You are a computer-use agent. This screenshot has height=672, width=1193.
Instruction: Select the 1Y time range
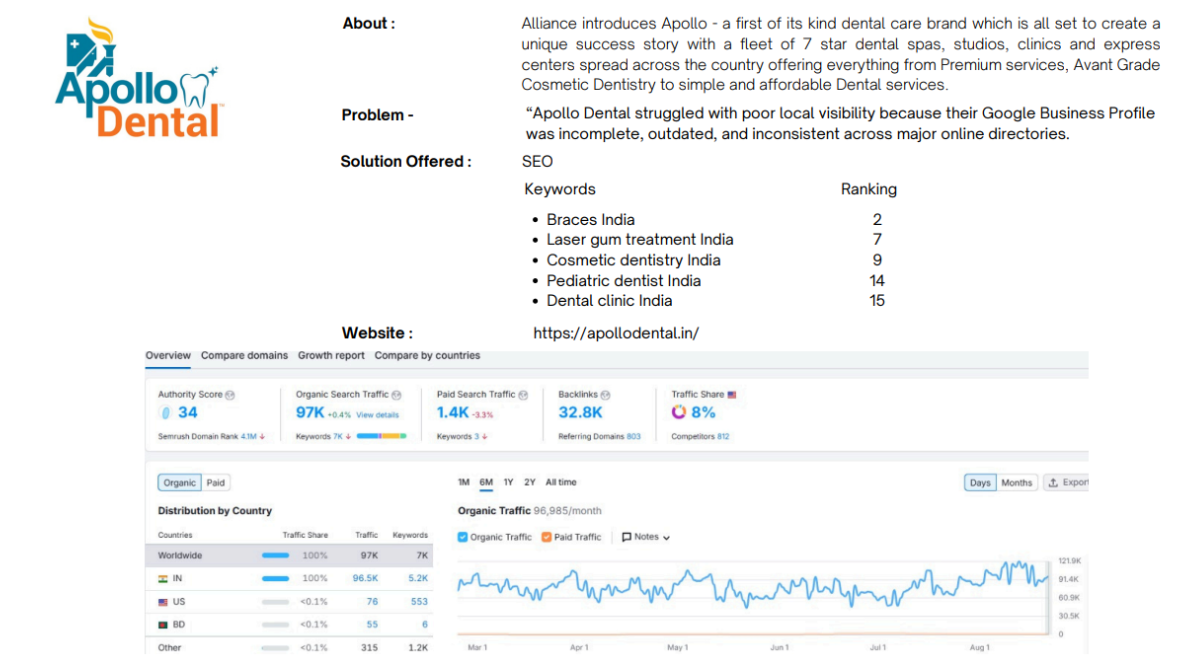[x=508, y=483]
